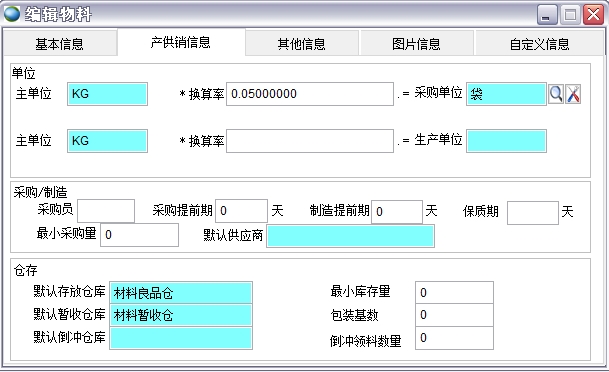Viewport: 609px width, 372px height.
Task: Click the 采购员 input box
Action: (x=106, y=211)
